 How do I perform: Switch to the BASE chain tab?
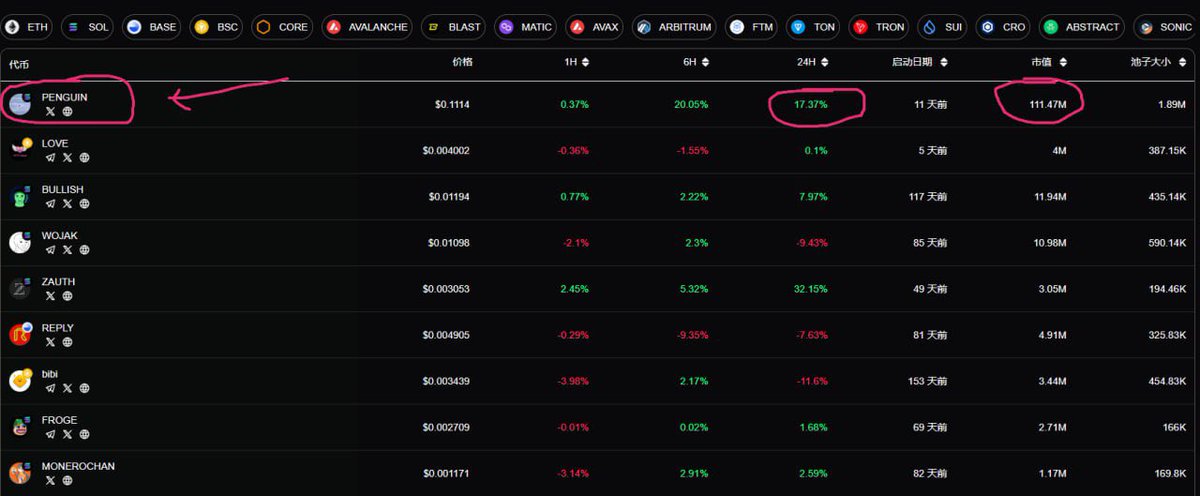click(152, 27)
